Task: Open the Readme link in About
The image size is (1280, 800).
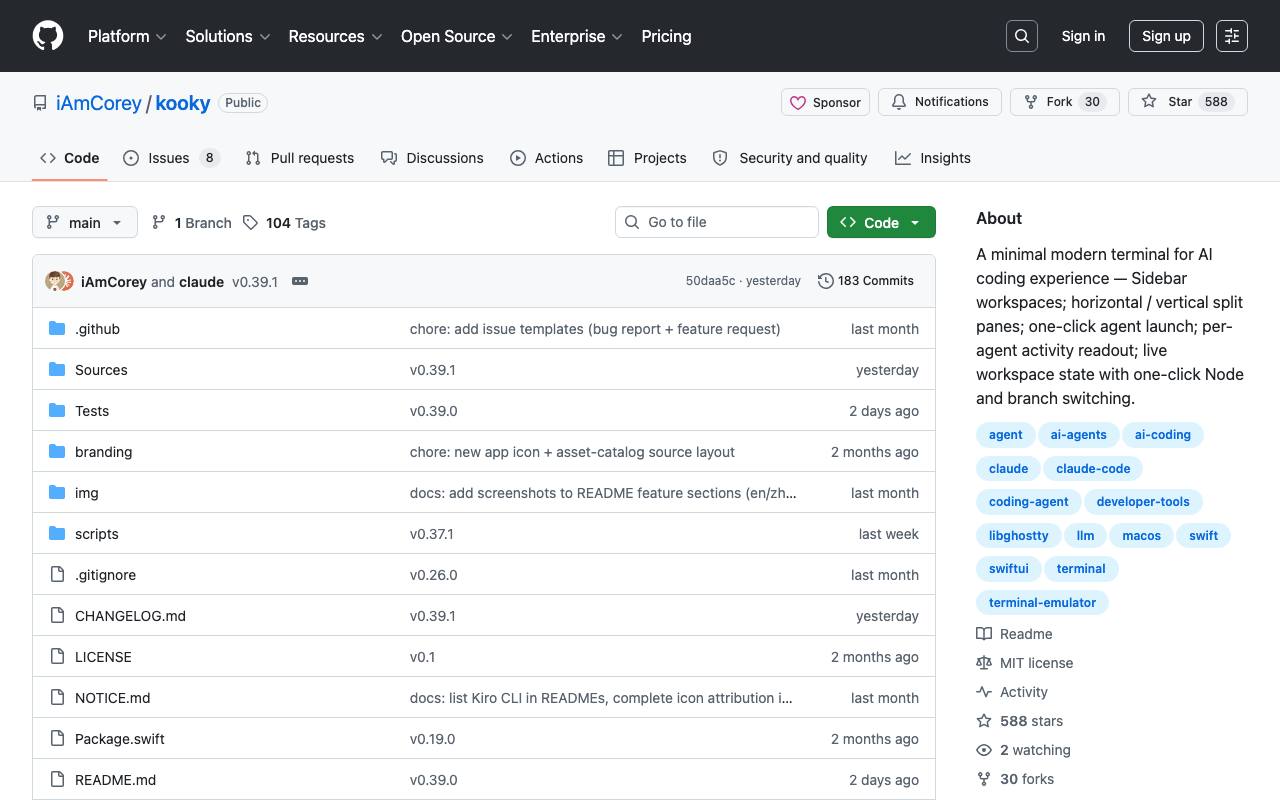Action: click(x=1014, y=634)
